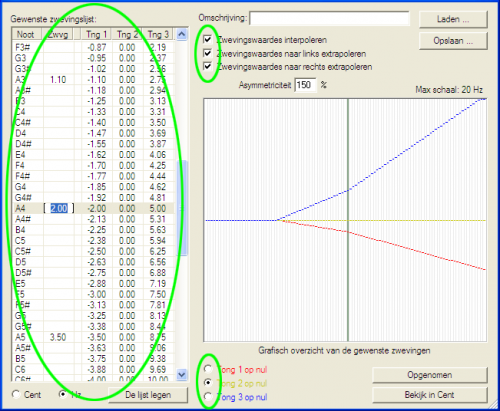The image size is (500, 411).
Task: Click the Opgenomen button
Action: pos(430,375)
